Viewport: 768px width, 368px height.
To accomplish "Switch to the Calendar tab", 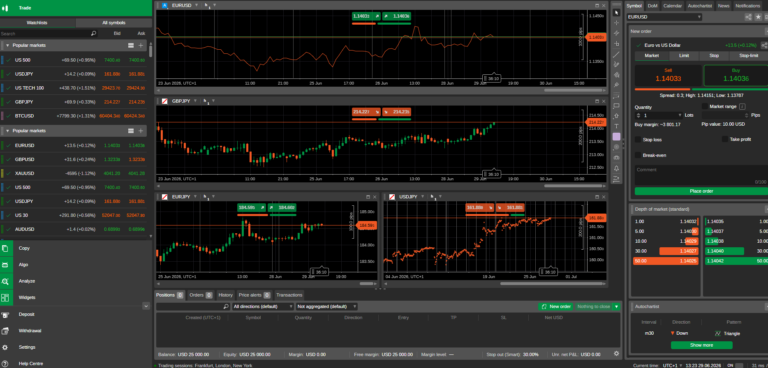I will [672, 5].
